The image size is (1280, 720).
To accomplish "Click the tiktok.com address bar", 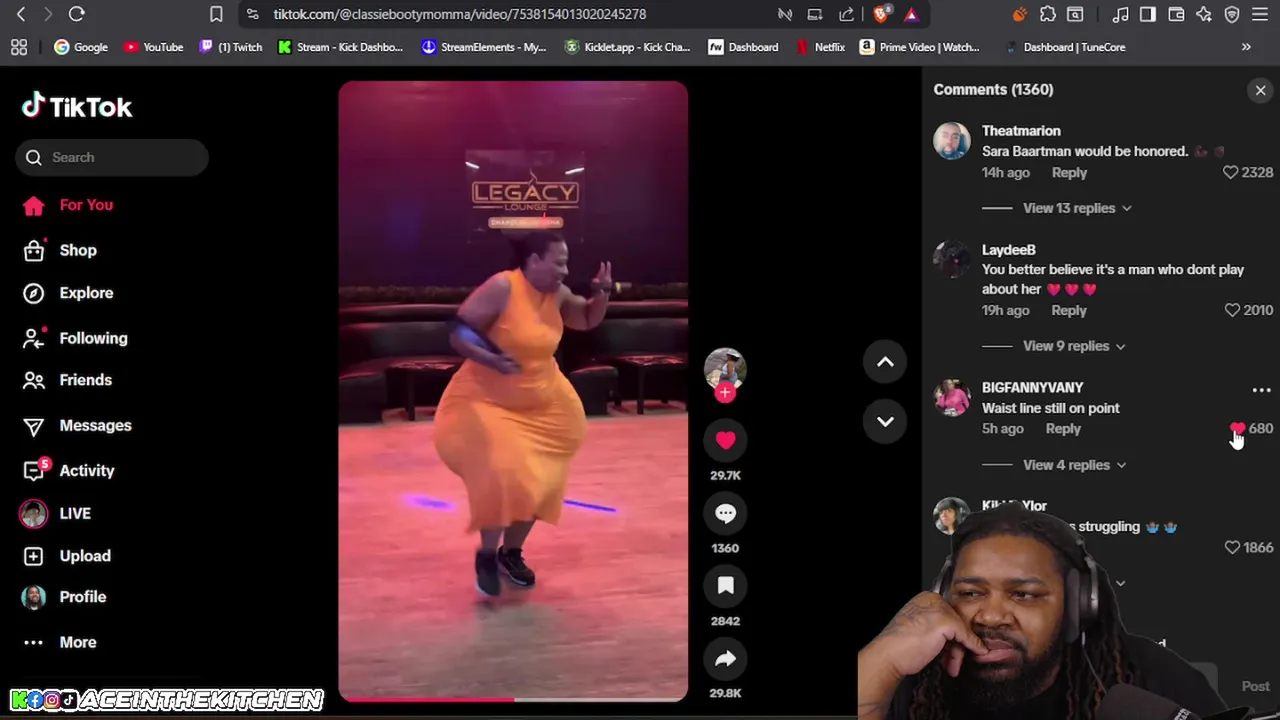I will (460, 14).
